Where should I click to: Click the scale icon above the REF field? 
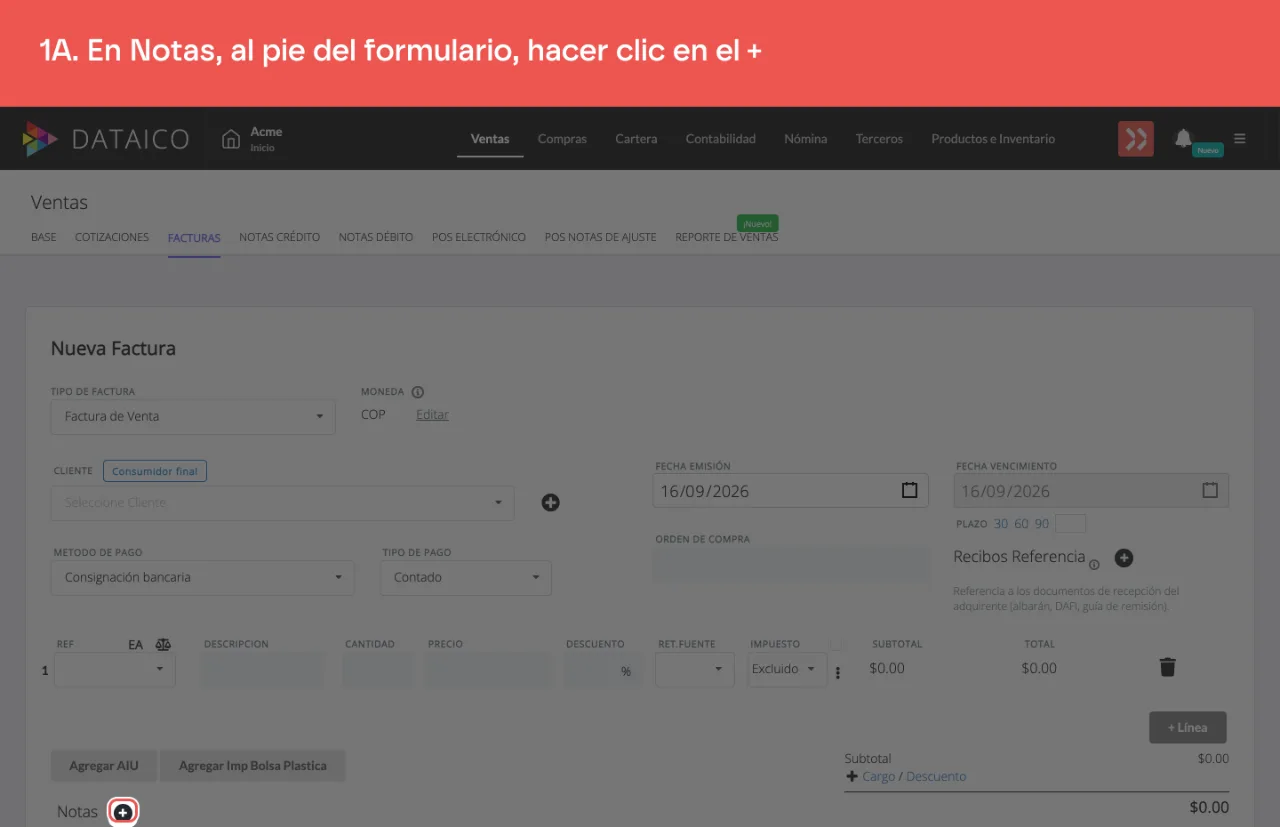coord(164,645)
